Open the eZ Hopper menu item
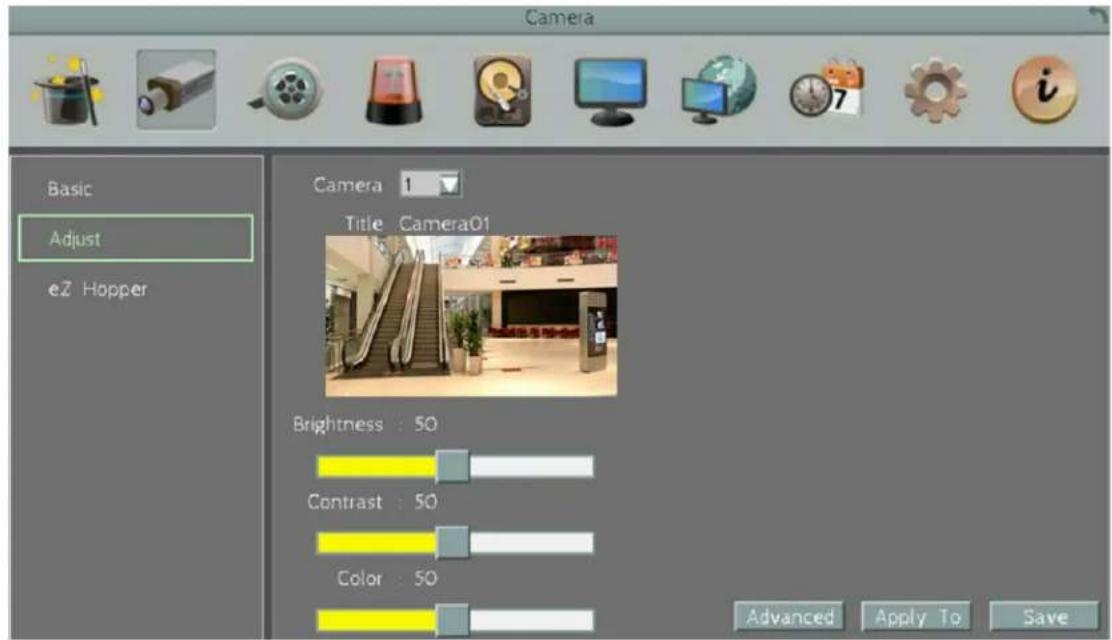The width and height of the screenshot is (1112, 640). [98, 289]
